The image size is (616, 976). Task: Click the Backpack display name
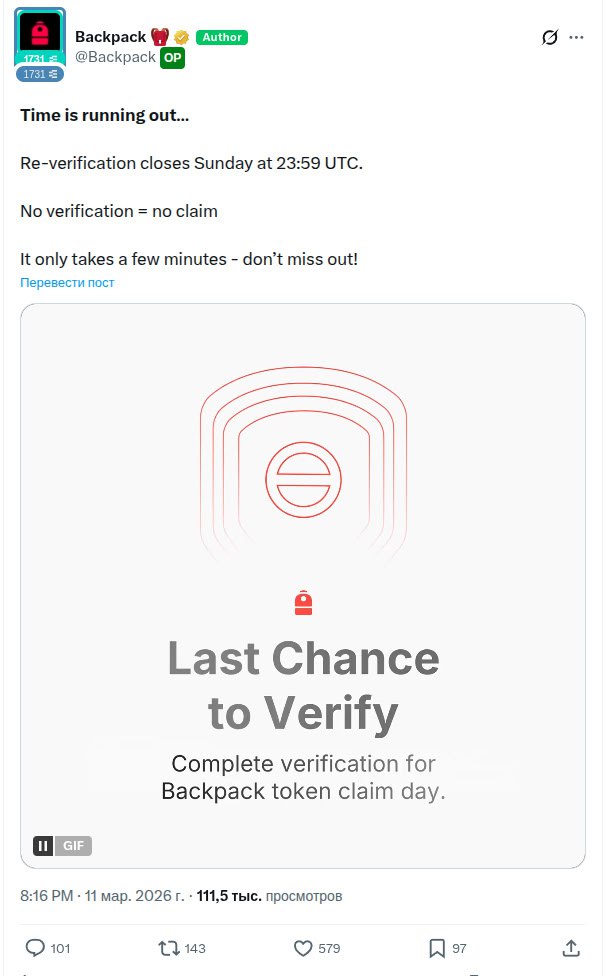[x=111, y=37]
